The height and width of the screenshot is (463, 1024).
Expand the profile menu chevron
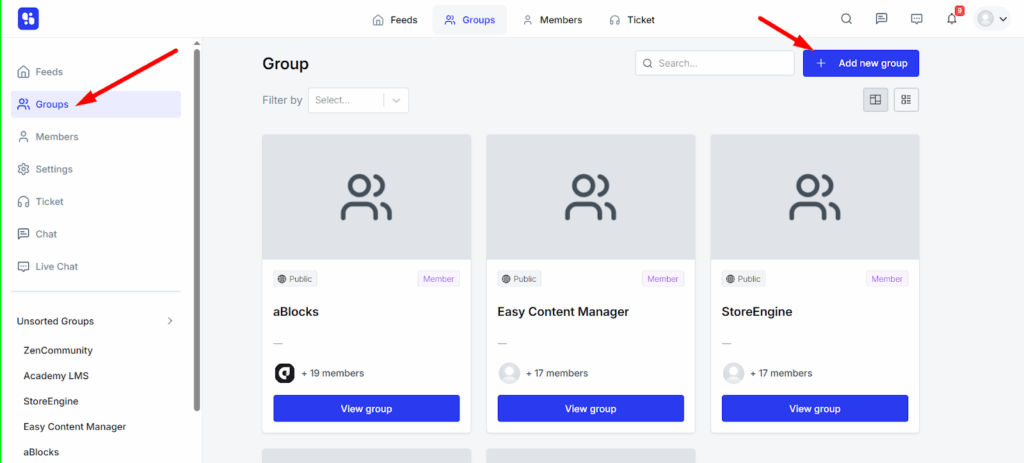(1003, 20)
